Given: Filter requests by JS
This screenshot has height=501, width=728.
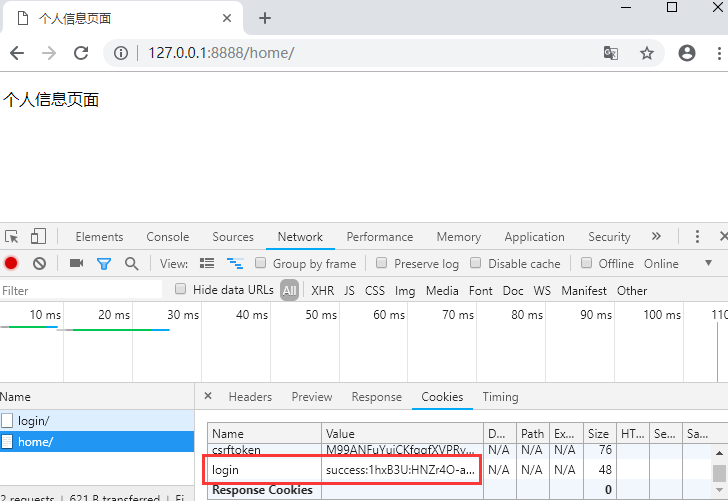Looking at the screenshot, I should [349, 291].
